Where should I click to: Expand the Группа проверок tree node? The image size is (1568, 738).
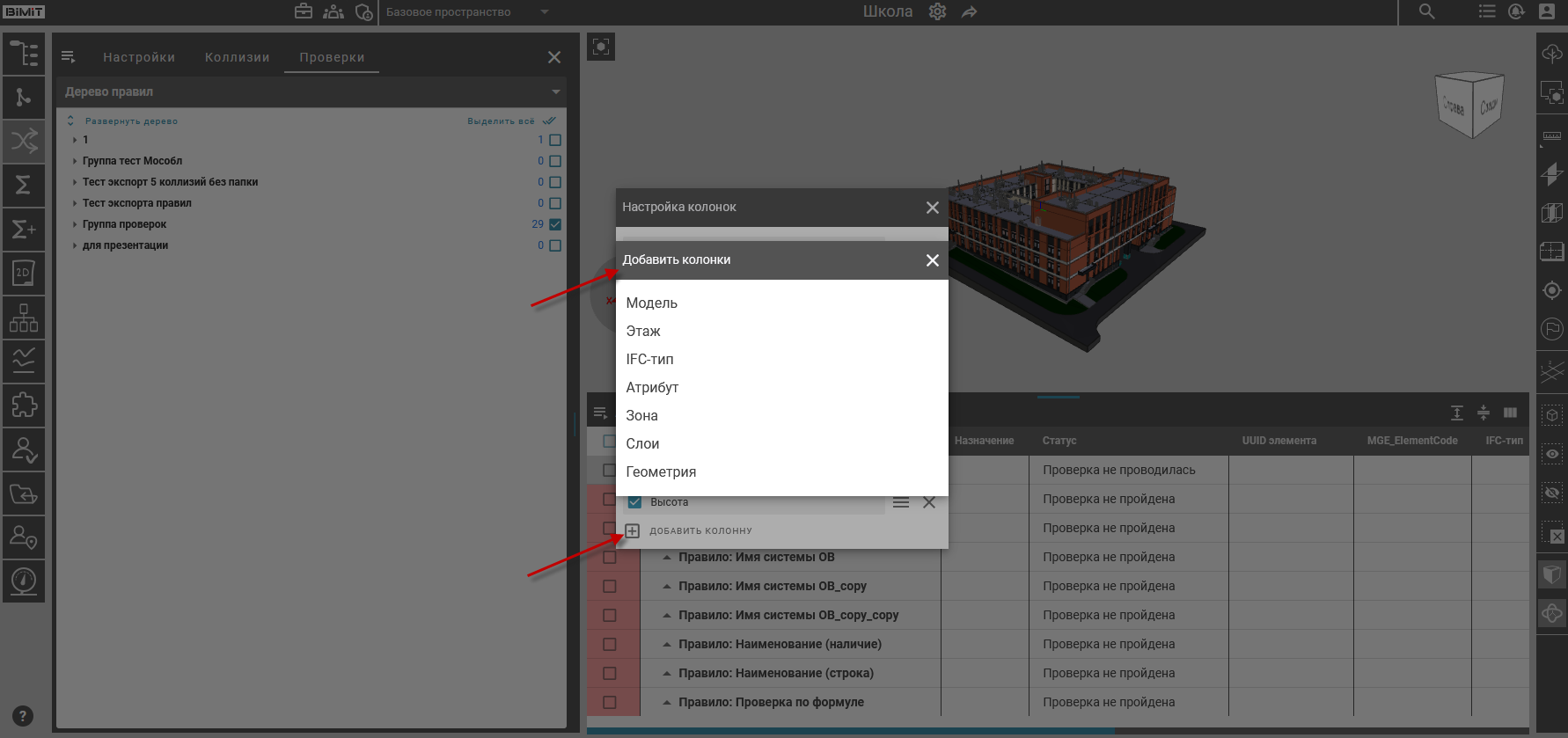click(75, 224)
